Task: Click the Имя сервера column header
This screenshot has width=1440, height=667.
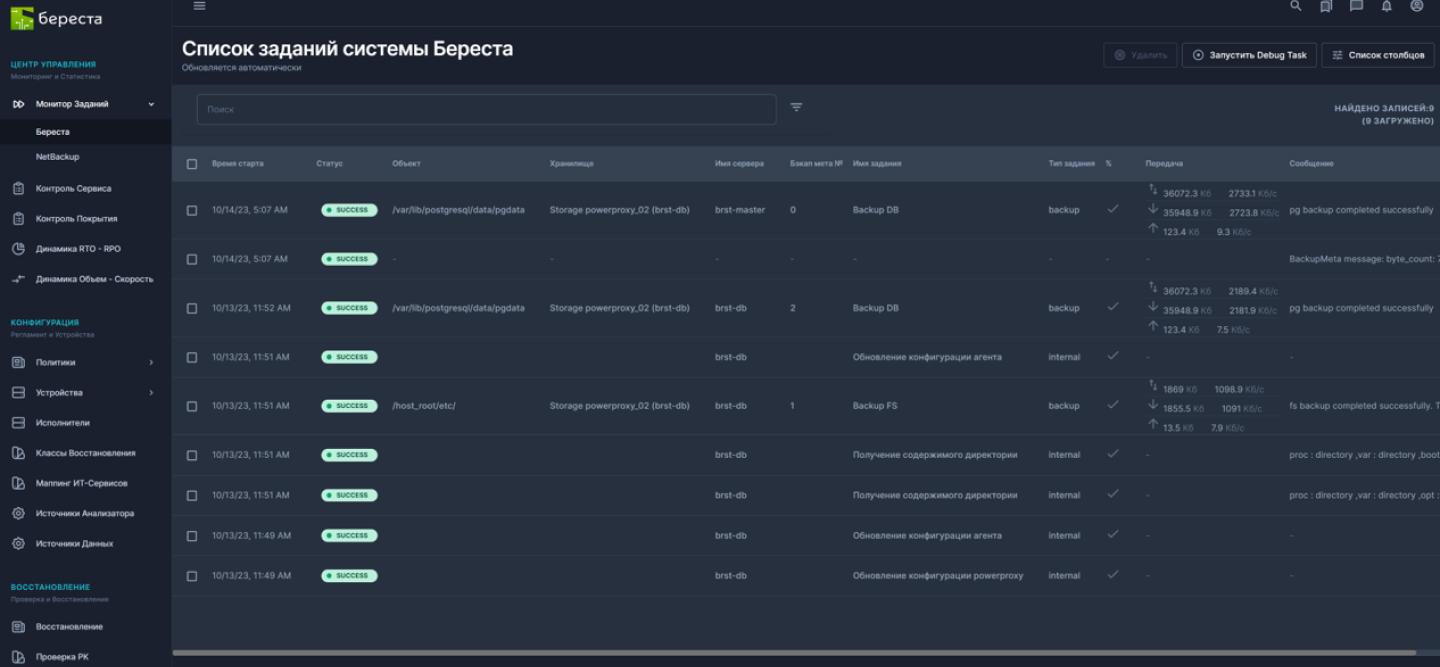Action: point(739,164)
